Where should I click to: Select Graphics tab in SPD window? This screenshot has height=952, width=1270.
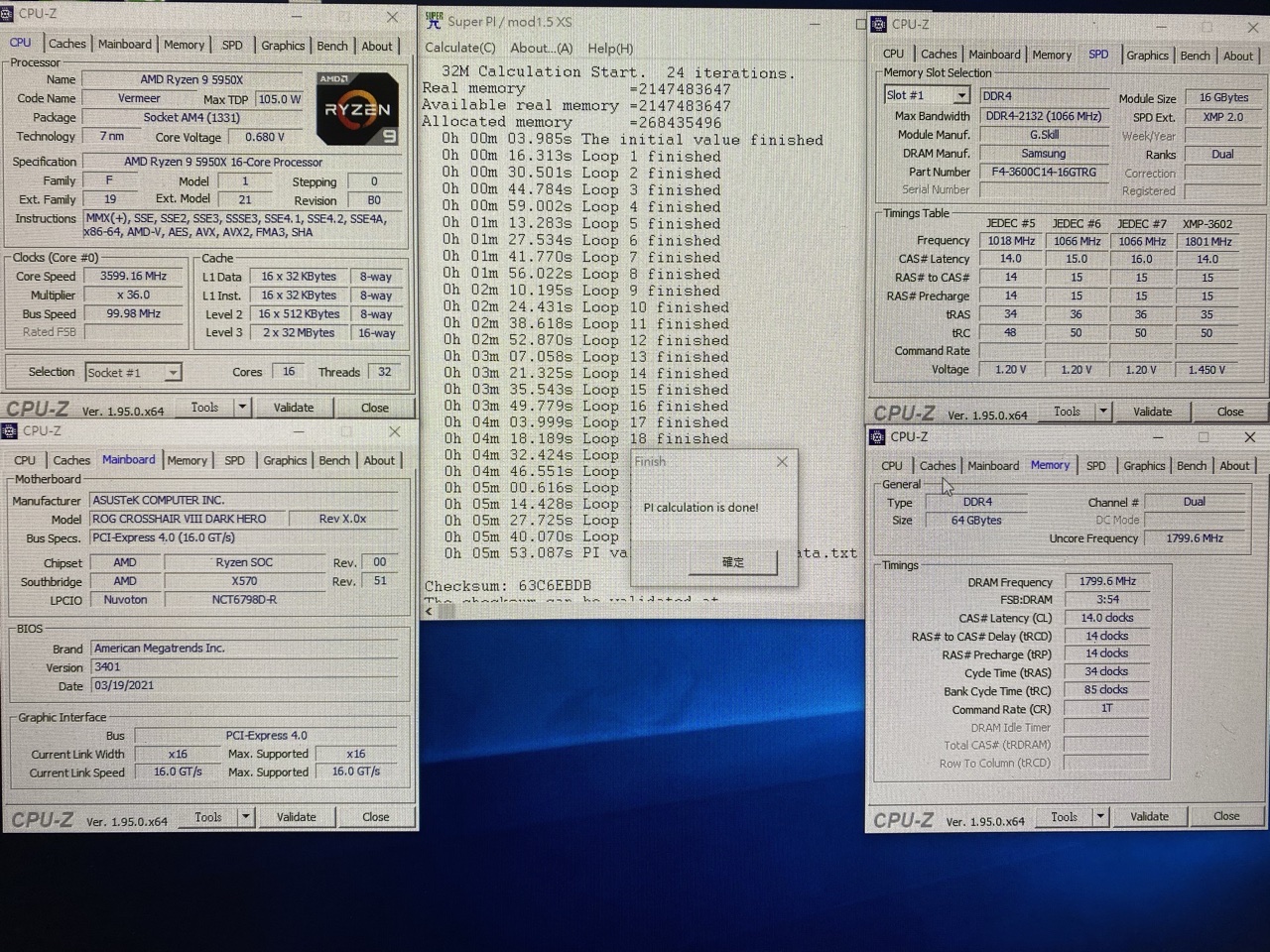1147,56
